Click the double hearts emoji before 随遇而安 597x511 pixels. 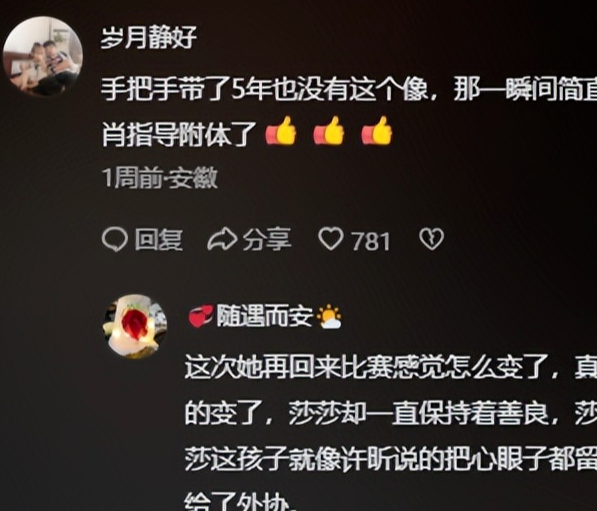pyautogui.click(x=201, y=316)
